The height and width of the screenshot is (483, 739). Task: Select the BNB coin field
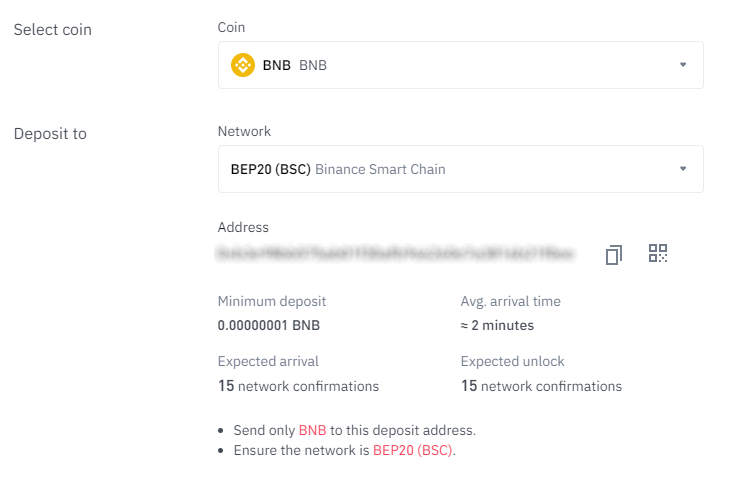[x=460, y=65]
